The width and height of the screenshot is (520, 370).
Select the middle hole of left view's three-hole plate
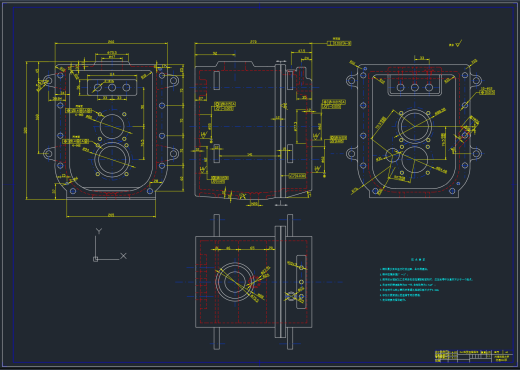click(112, 88)
